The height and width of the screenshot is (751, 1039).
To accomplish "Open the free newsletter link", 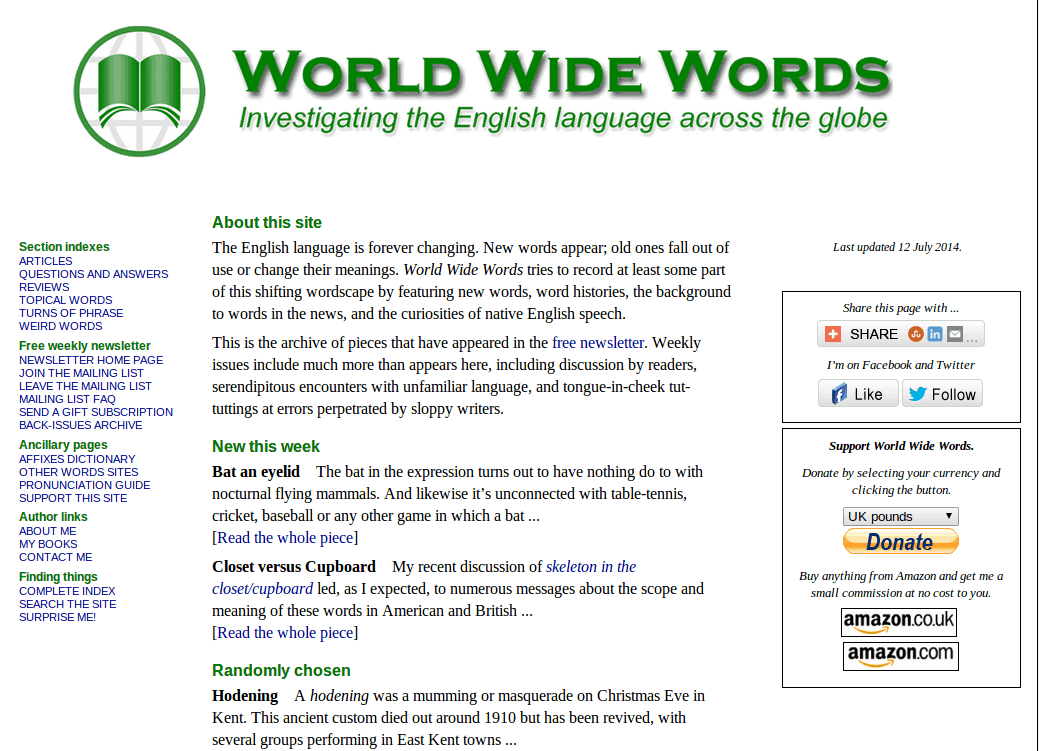I will click(598, 342).
